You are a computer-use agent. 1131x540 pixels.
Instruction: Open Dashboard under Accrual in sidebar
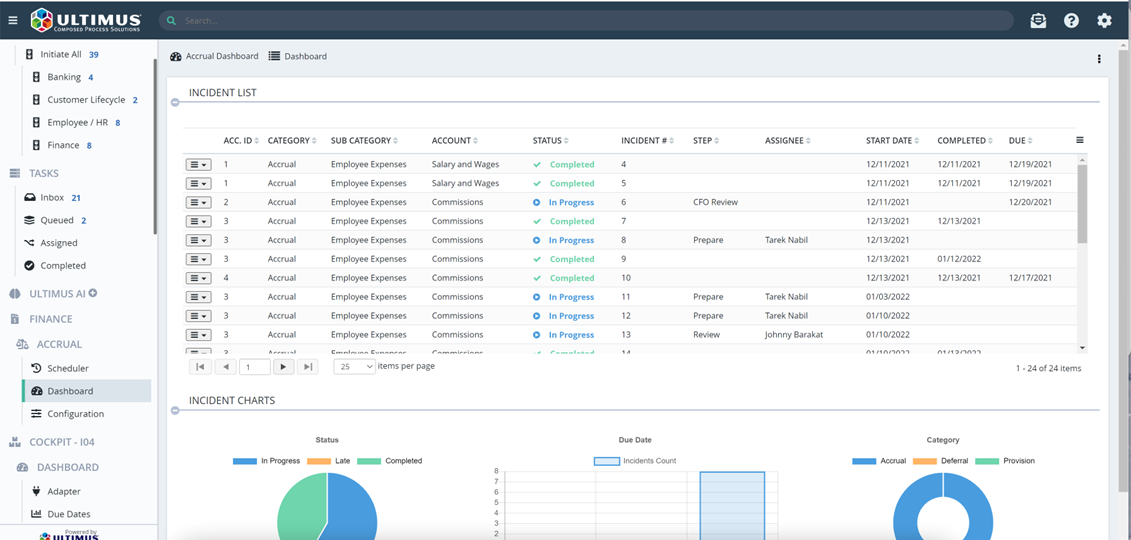pyautogui.click(x=87, y=391)
